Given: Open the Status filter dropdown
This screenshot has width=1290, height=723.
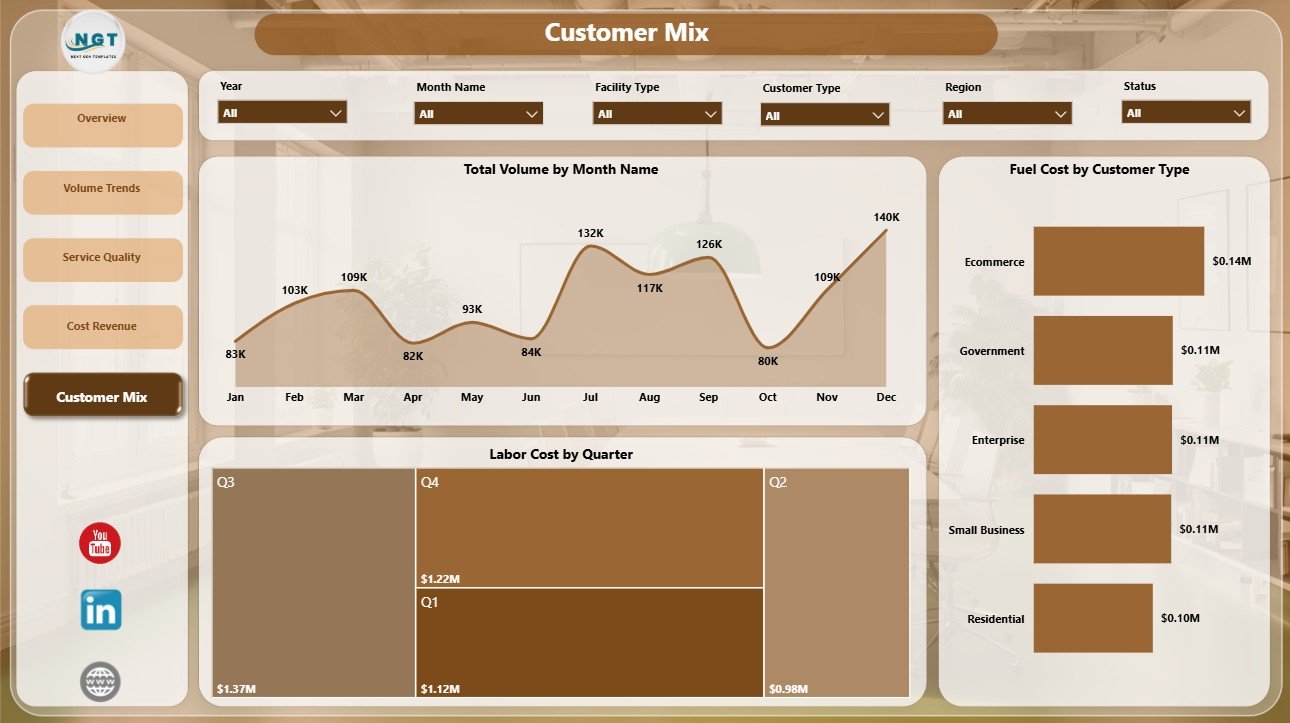Looking at the screenshot, I should [1186, 112].
